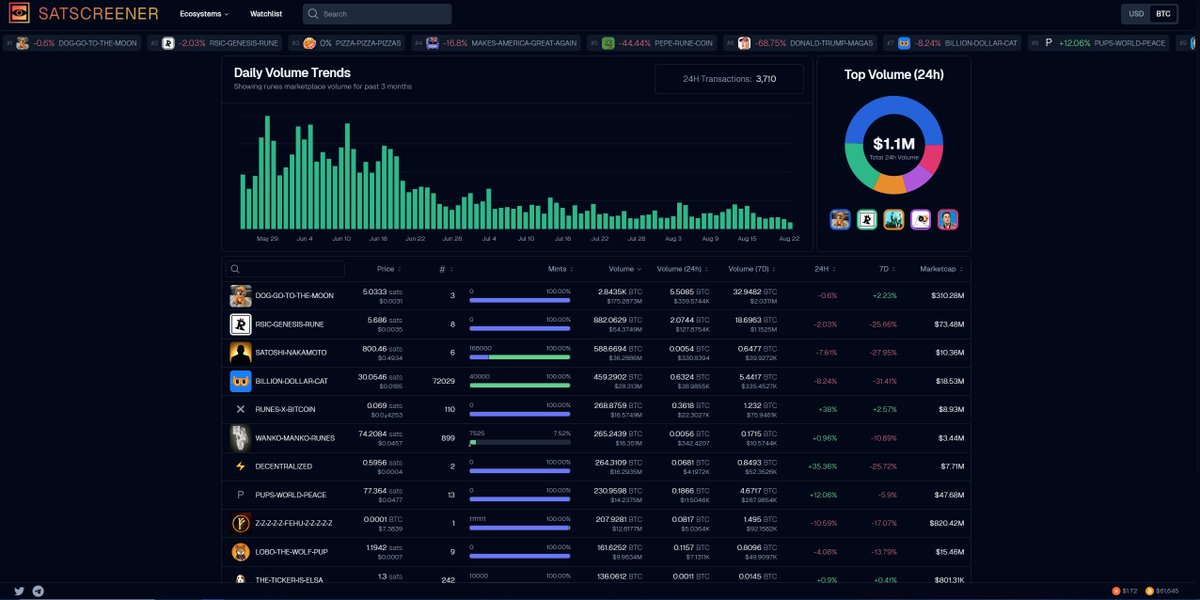This screenshot has width=1200, height=600.
Task: Click the RSIC-GENESIS-RUNE icon in the table row
Action: [x=239, y=324]
